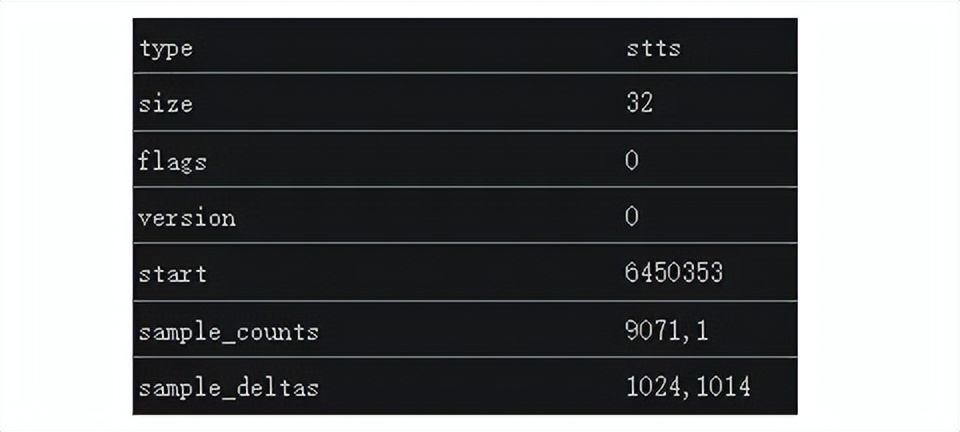This screenshot has height=432, width=960.
Task: Click the 'flags' property label
Action: click(x=172, y=160)
